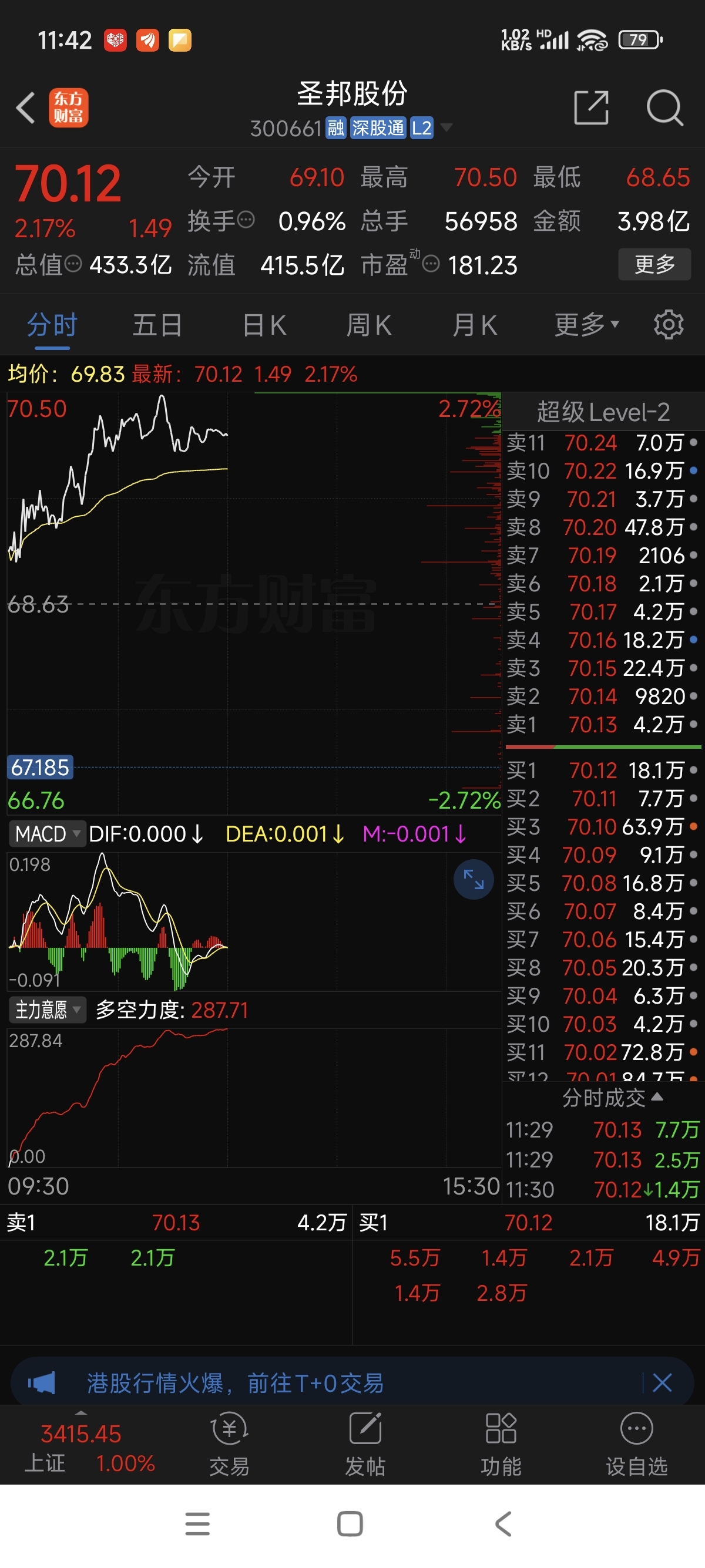Switch to the 五日 tab
The width and height of the screenshot is (705, 1568).
click(x=157, y=325)
